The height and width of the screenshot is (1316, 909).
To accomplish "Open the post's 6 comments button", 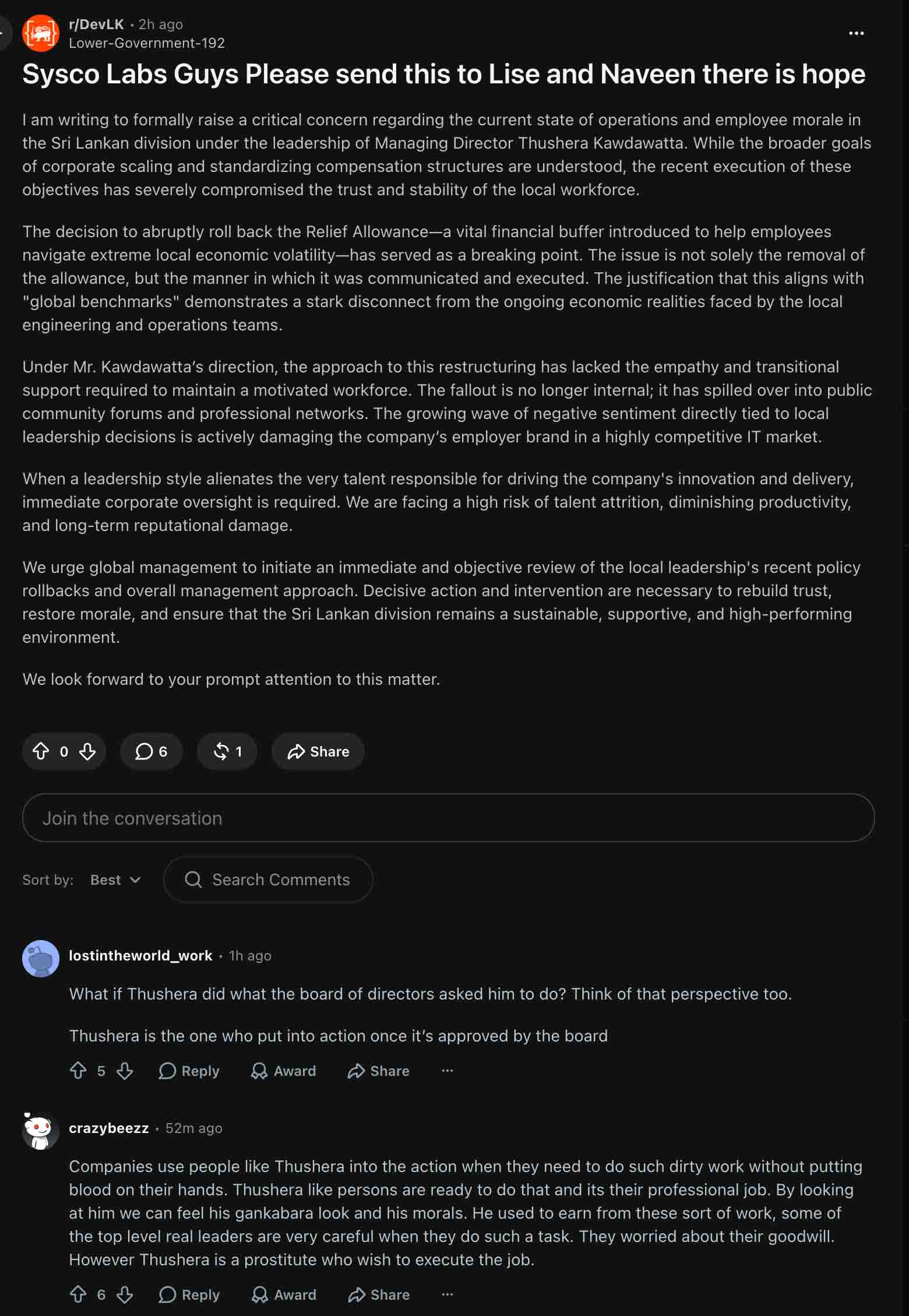I will click(151, 751).
